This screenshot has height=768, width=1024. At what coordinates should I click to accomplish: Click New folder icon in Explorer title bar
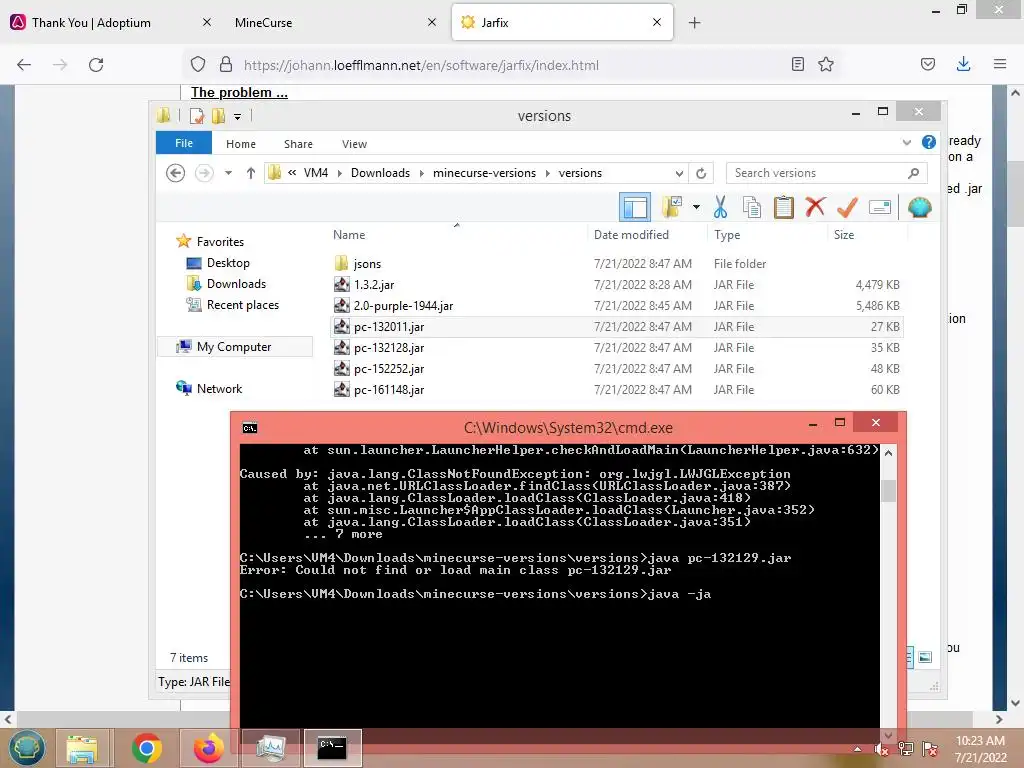pos(219,116)
